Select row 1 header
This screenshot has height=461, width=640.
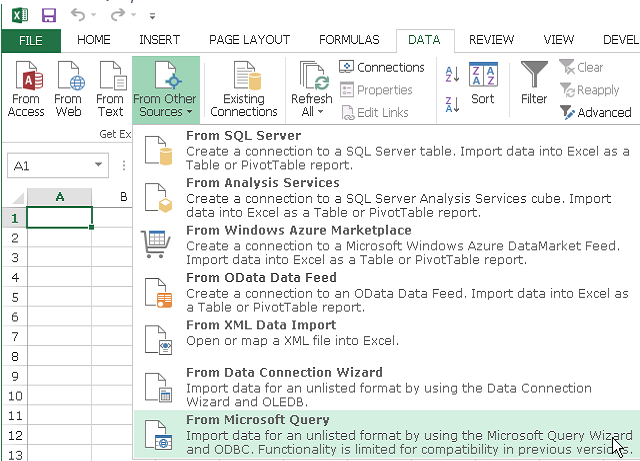tap(15, 218)
